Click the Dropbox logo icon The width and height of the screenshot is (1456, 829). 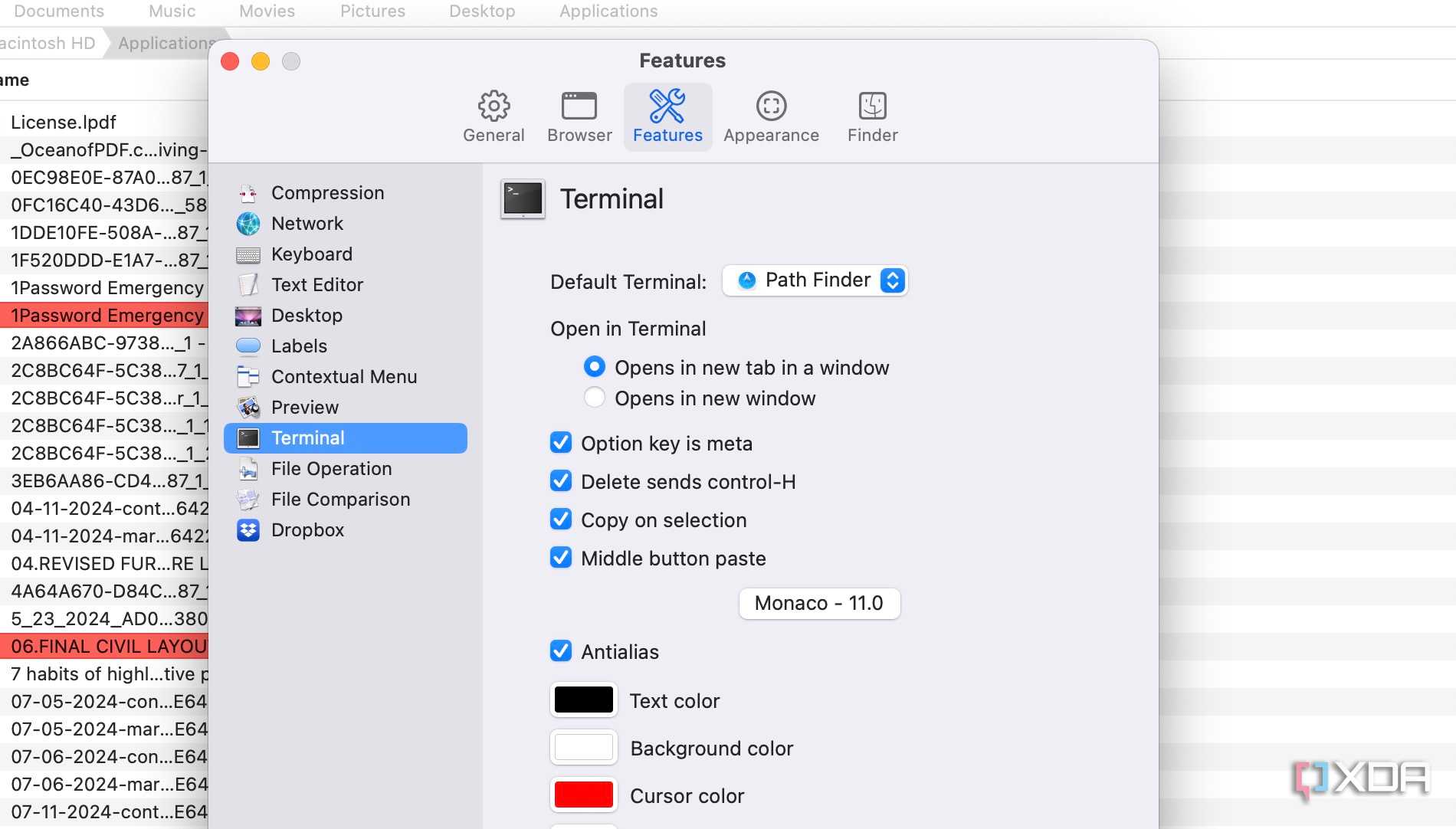click(x=248, y=530)
